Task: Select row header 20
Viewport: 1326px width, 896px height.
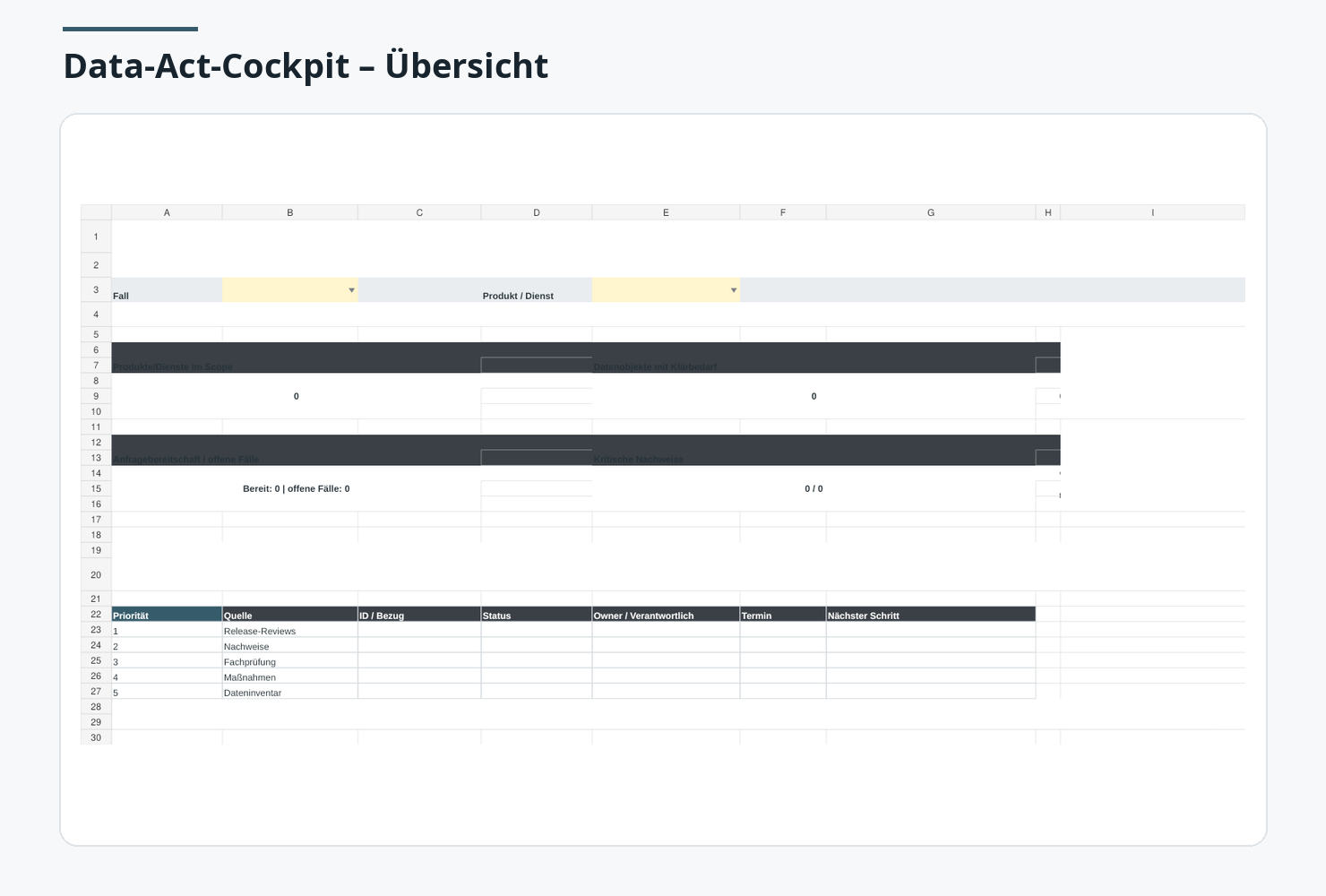Action: pyautogui.click(x=96, y=574)
